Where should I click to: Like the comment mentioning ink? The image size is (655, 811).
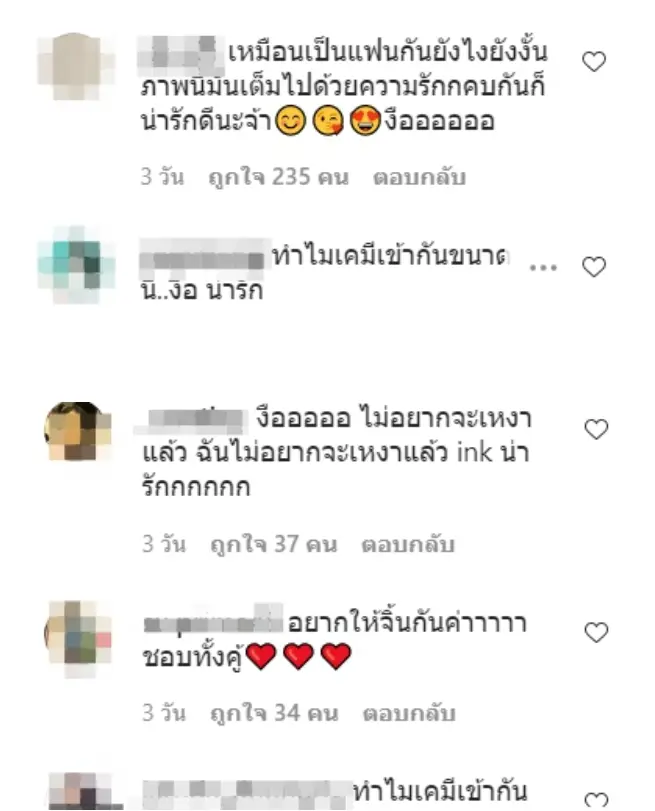tap(596, 429)
